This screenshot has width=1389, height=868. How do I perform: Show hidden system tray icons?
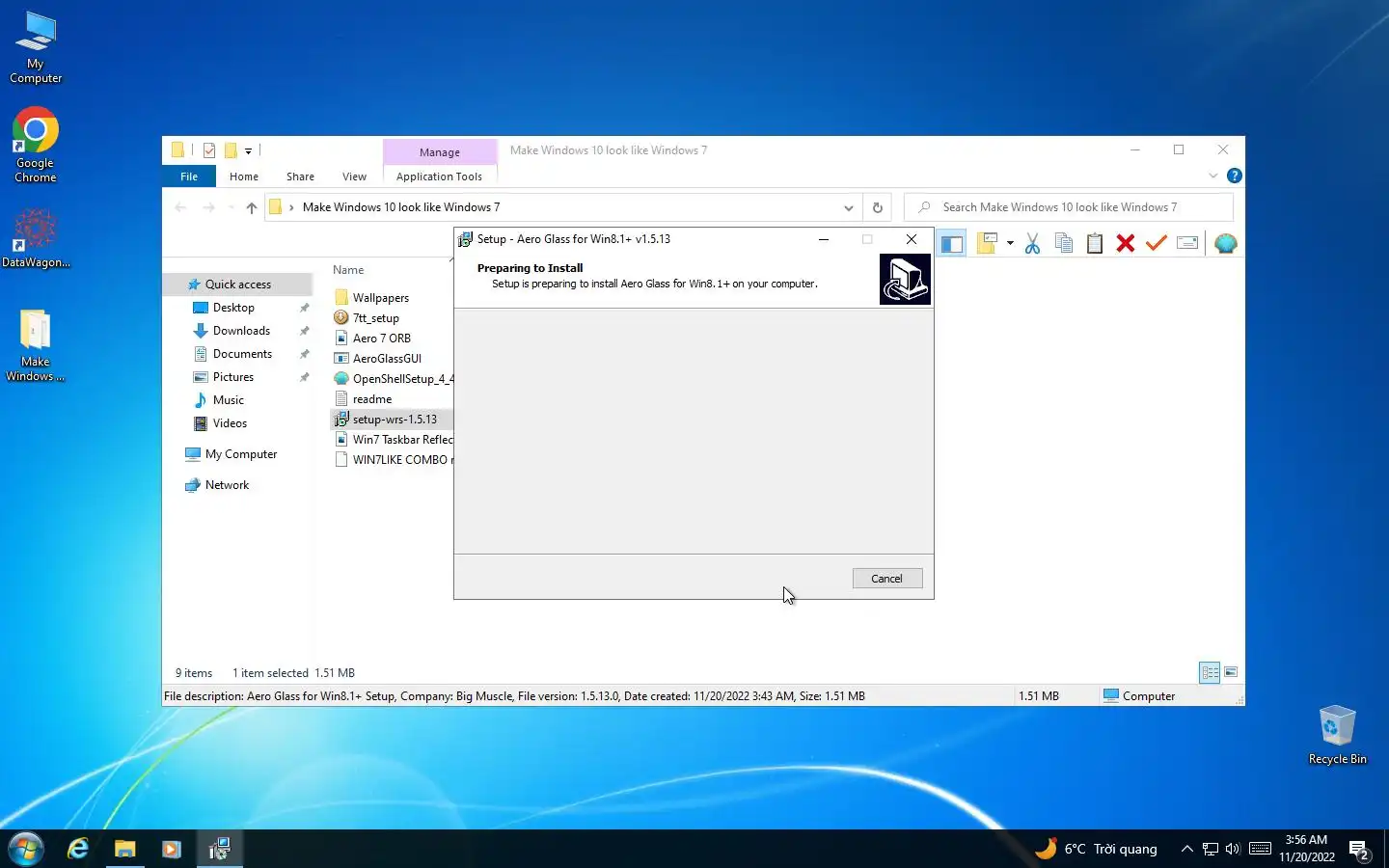coord(1186,849)
